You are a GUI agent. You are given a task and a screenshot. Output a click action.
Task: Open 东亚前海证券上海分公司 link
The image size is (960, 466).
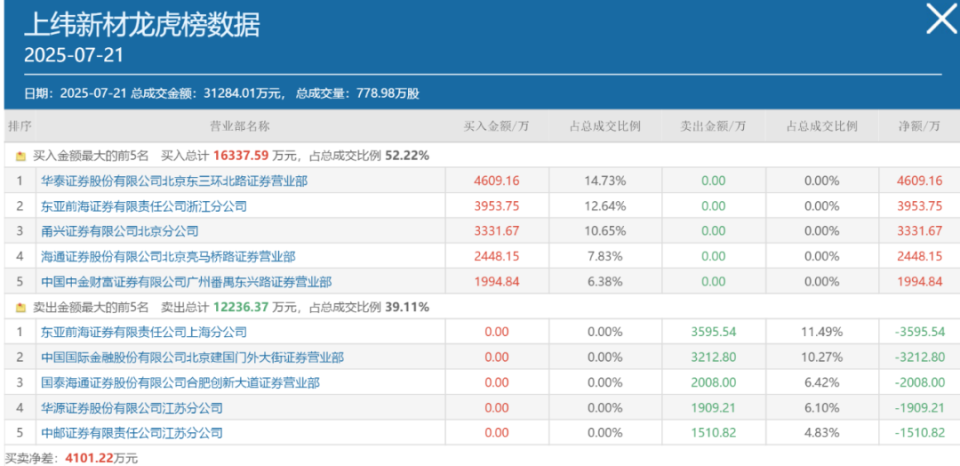[144, 333]
